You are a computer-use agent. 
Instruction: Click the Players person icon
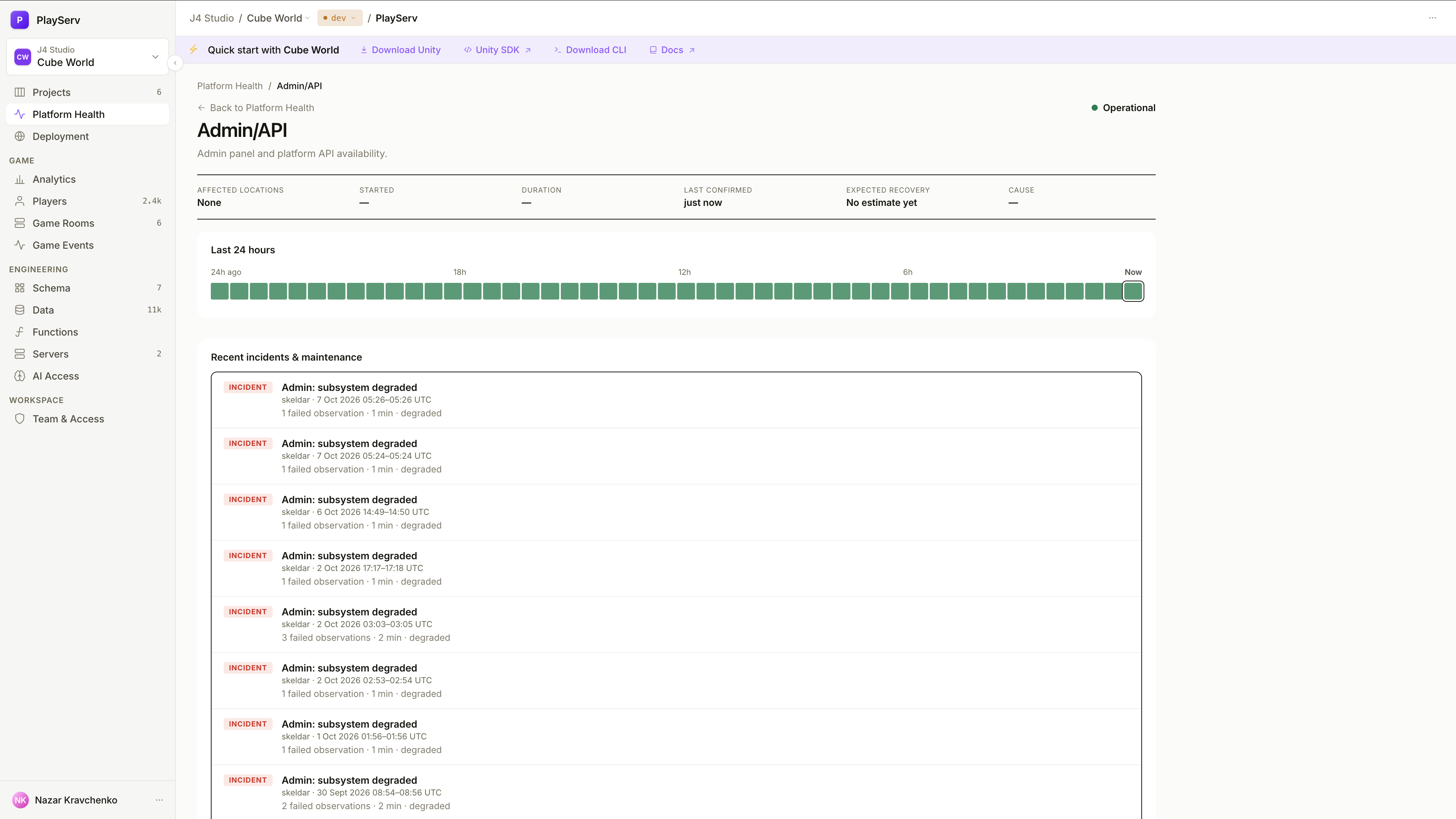tap(20, 201)
